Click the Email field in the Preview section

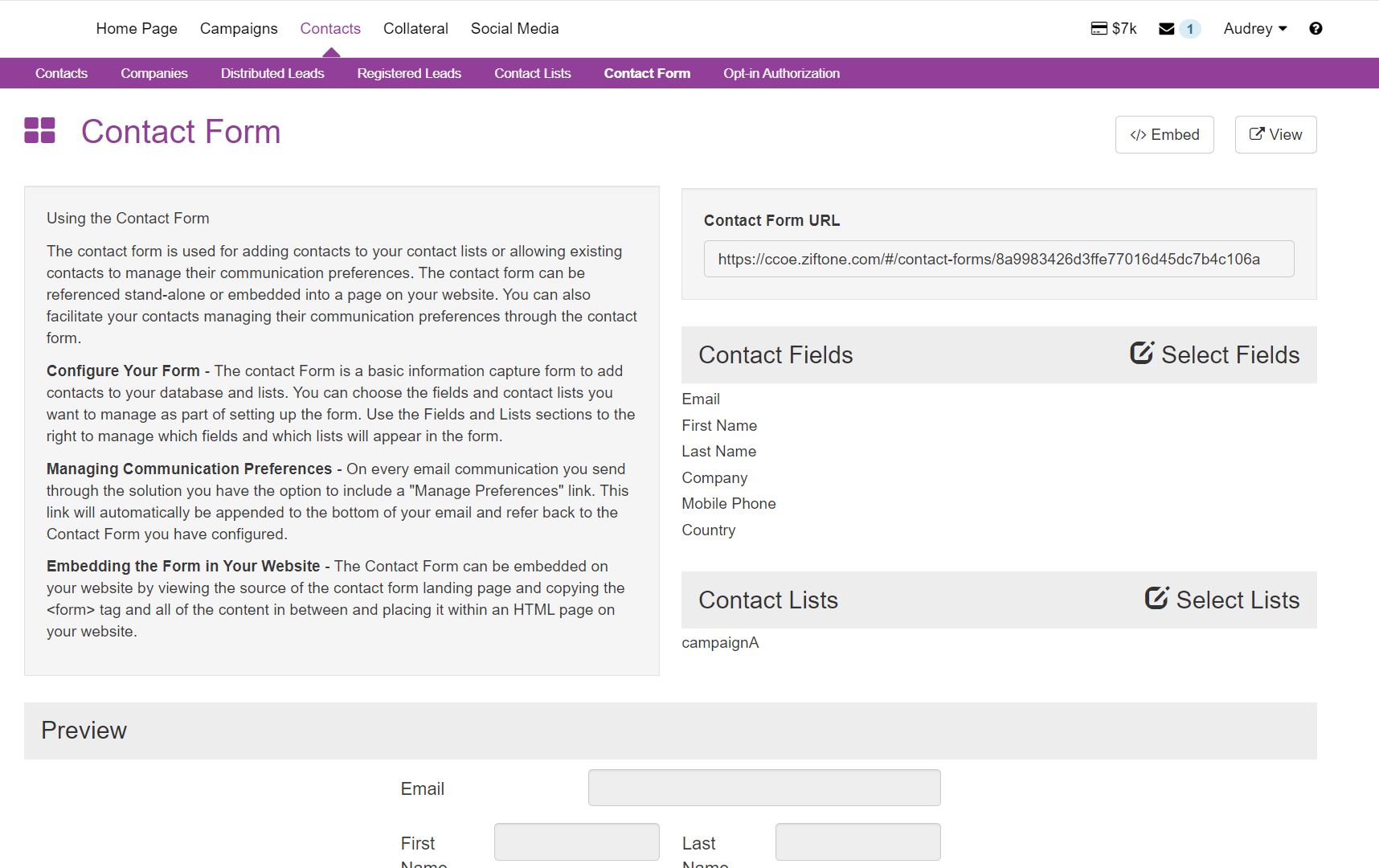pyautogui.click(x=763, y=788)
